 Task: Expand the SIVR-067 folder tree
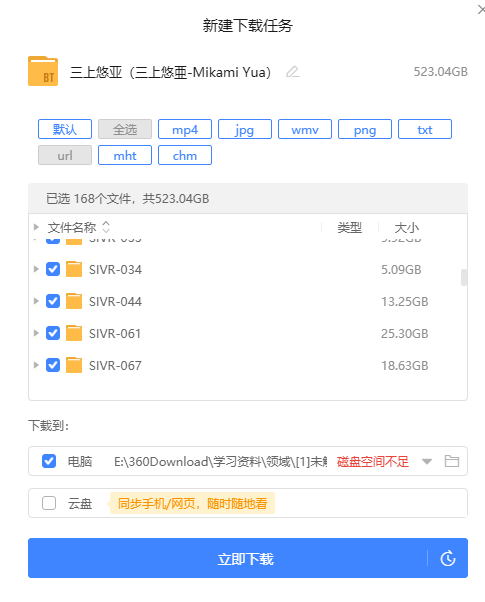[x=36, y=365]
